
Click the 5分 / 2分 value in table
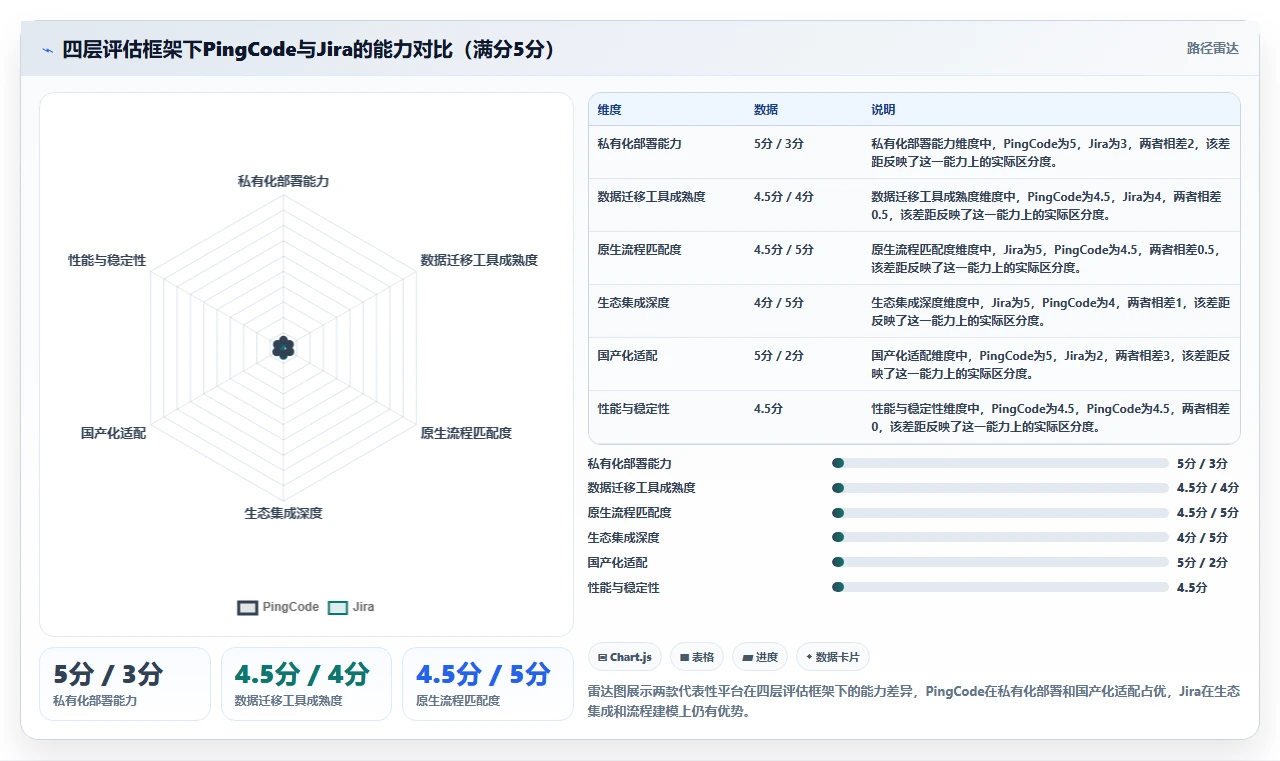[x=778, y=355]
